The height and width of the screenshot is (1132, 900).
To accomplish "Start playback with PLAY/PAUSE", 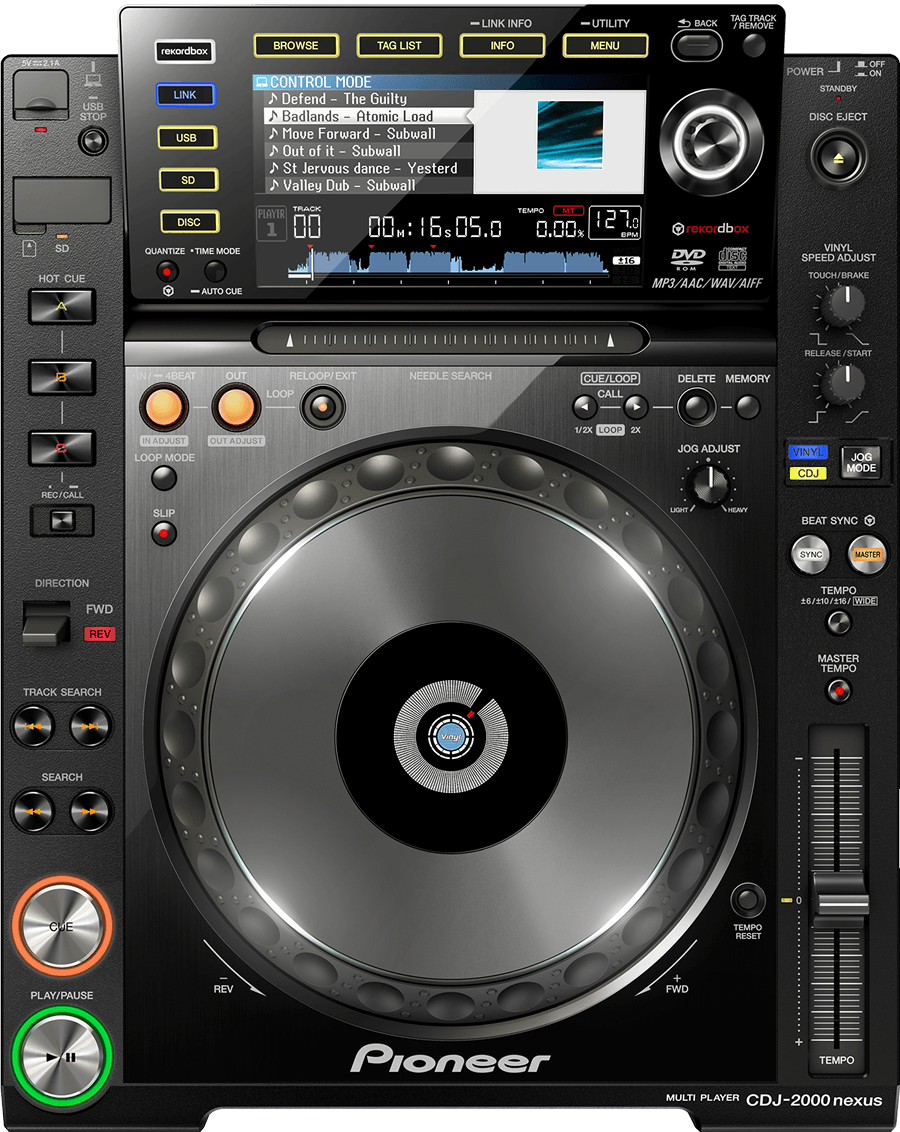I will click(62, 1057).
